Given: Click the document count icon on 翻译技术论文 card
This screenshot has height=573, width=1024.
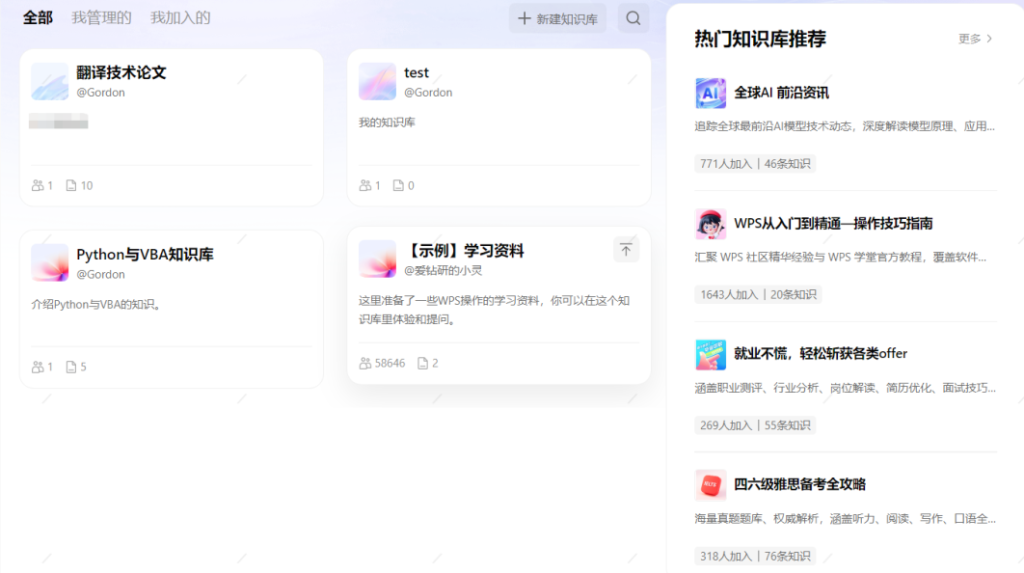Looking at the screenshot, I should tap(71, 186).
